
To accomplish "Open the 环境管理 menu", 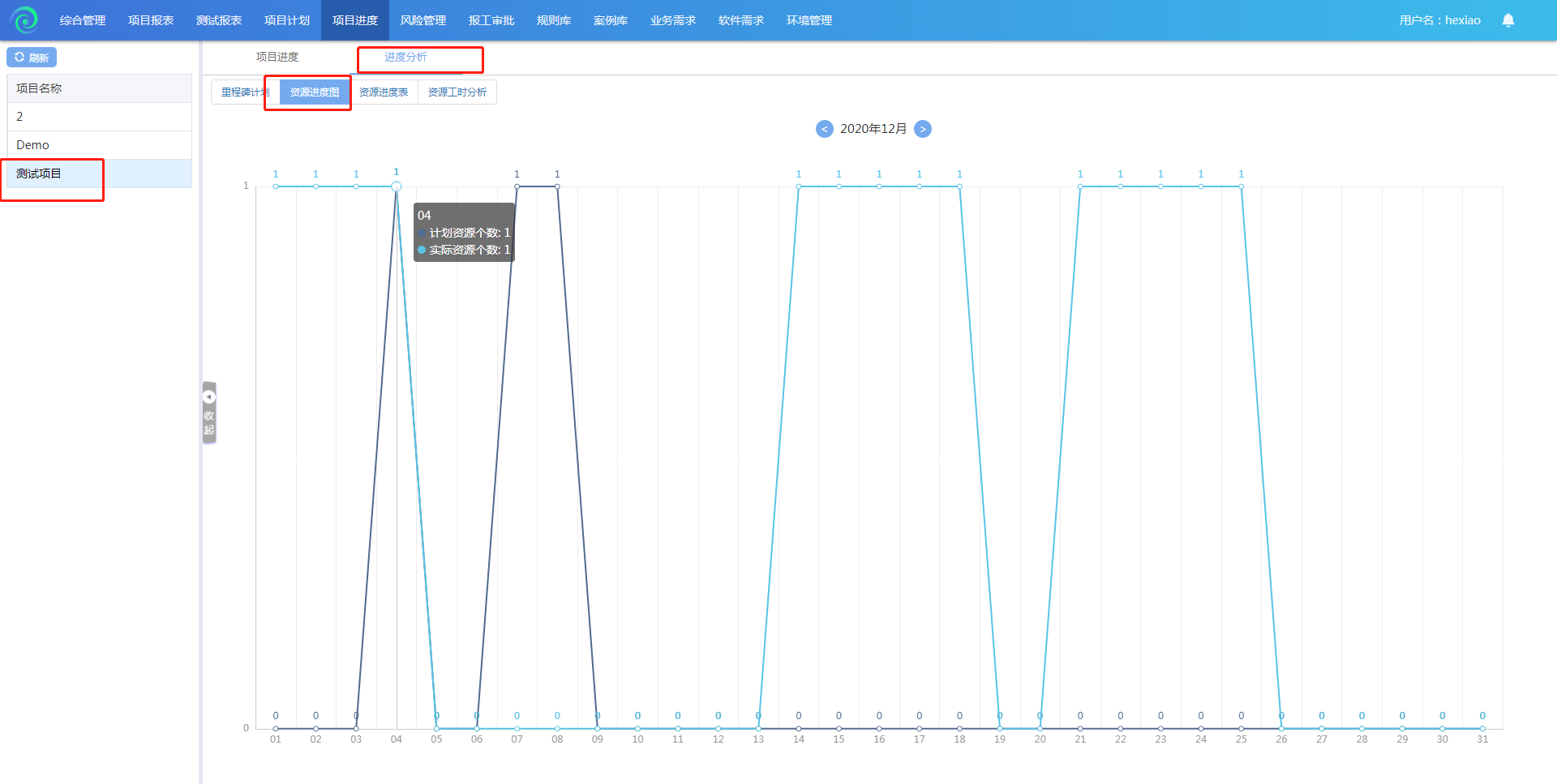I will pos(809,20).
